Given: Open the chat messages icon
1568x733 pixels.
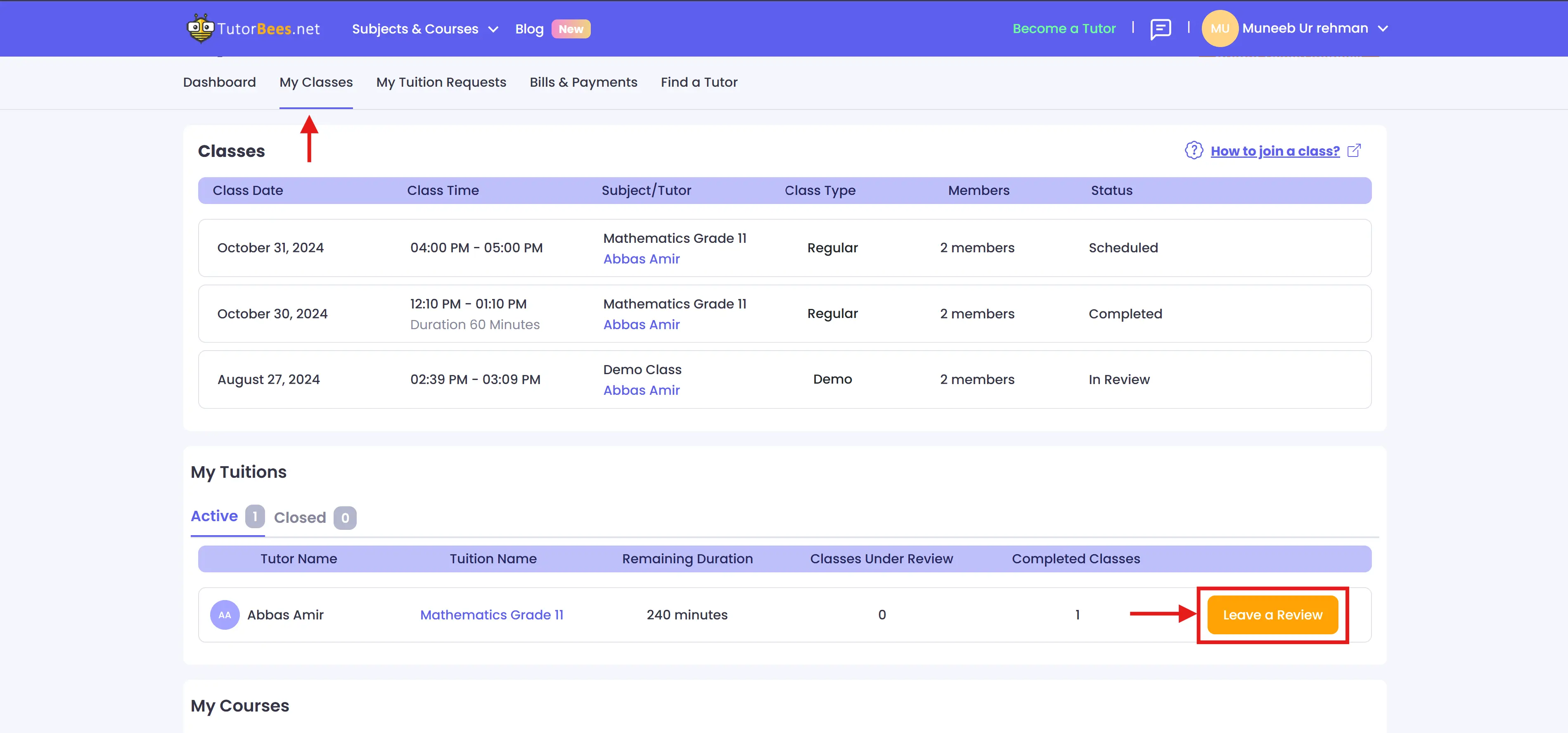Looking at the screenshot, I should point(1160,28).
